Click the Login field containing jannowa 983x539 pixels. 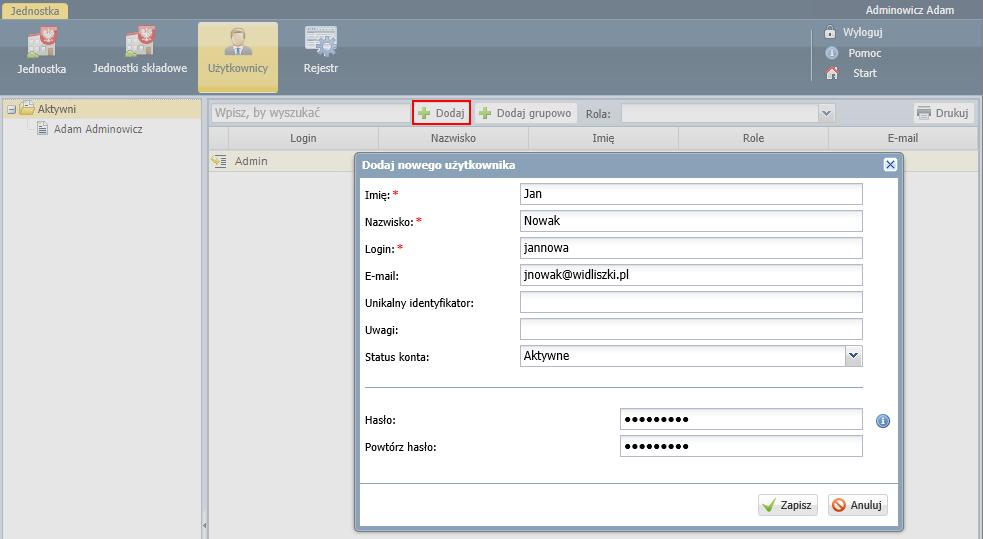(x=691, y=248)
